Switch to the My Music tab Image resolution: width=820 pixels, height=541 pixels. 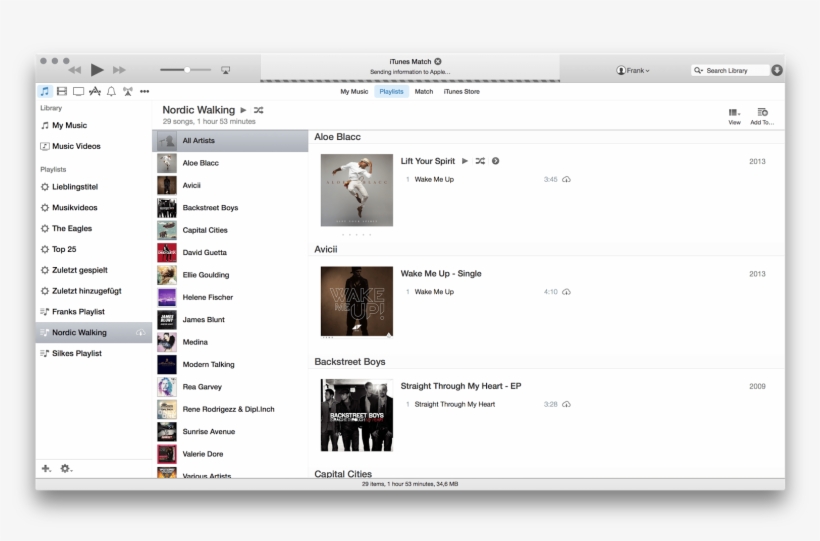(354, 92)
